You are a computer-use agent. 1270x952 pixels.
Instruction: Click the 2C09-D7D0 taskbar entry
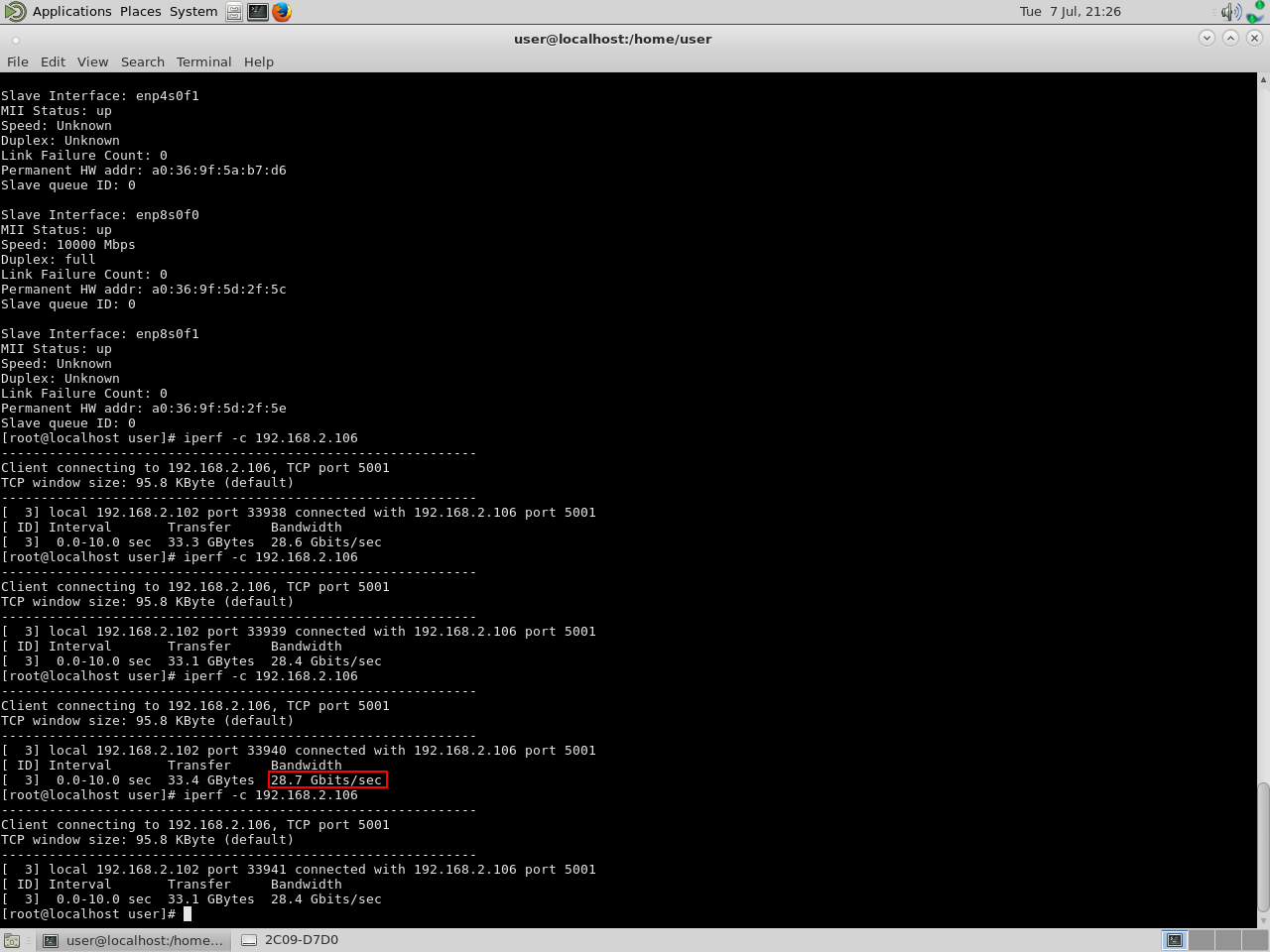[289, 939]
